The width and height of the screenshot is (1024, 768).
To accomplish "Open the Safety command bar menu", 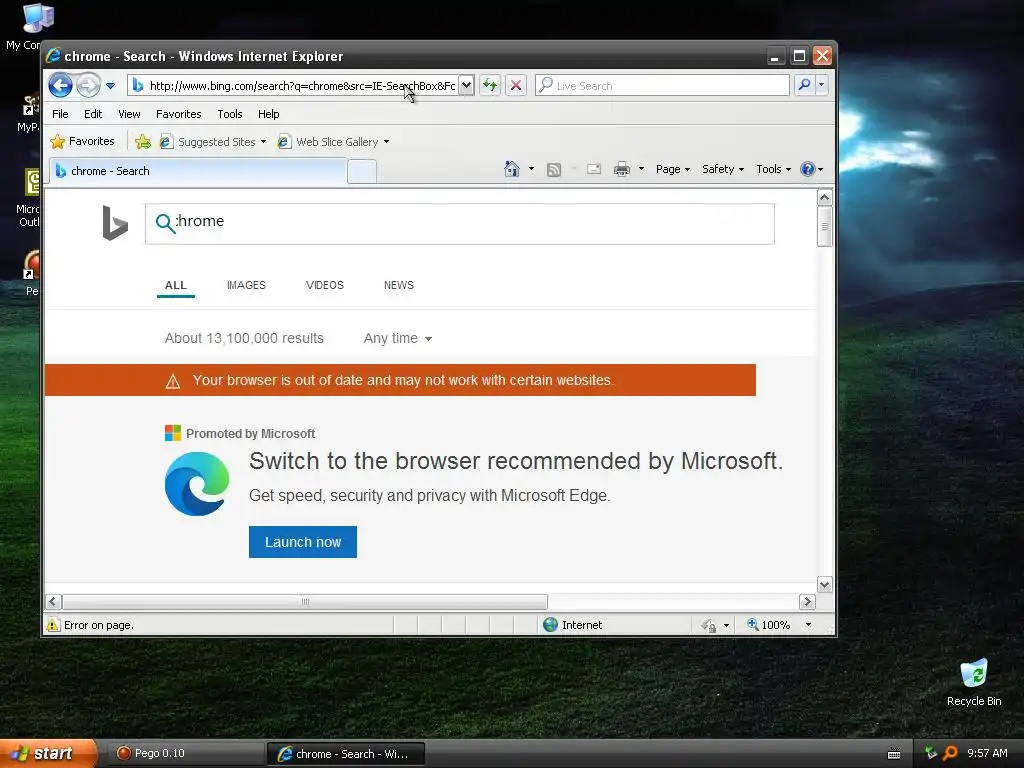I will [x=723, y=169].
